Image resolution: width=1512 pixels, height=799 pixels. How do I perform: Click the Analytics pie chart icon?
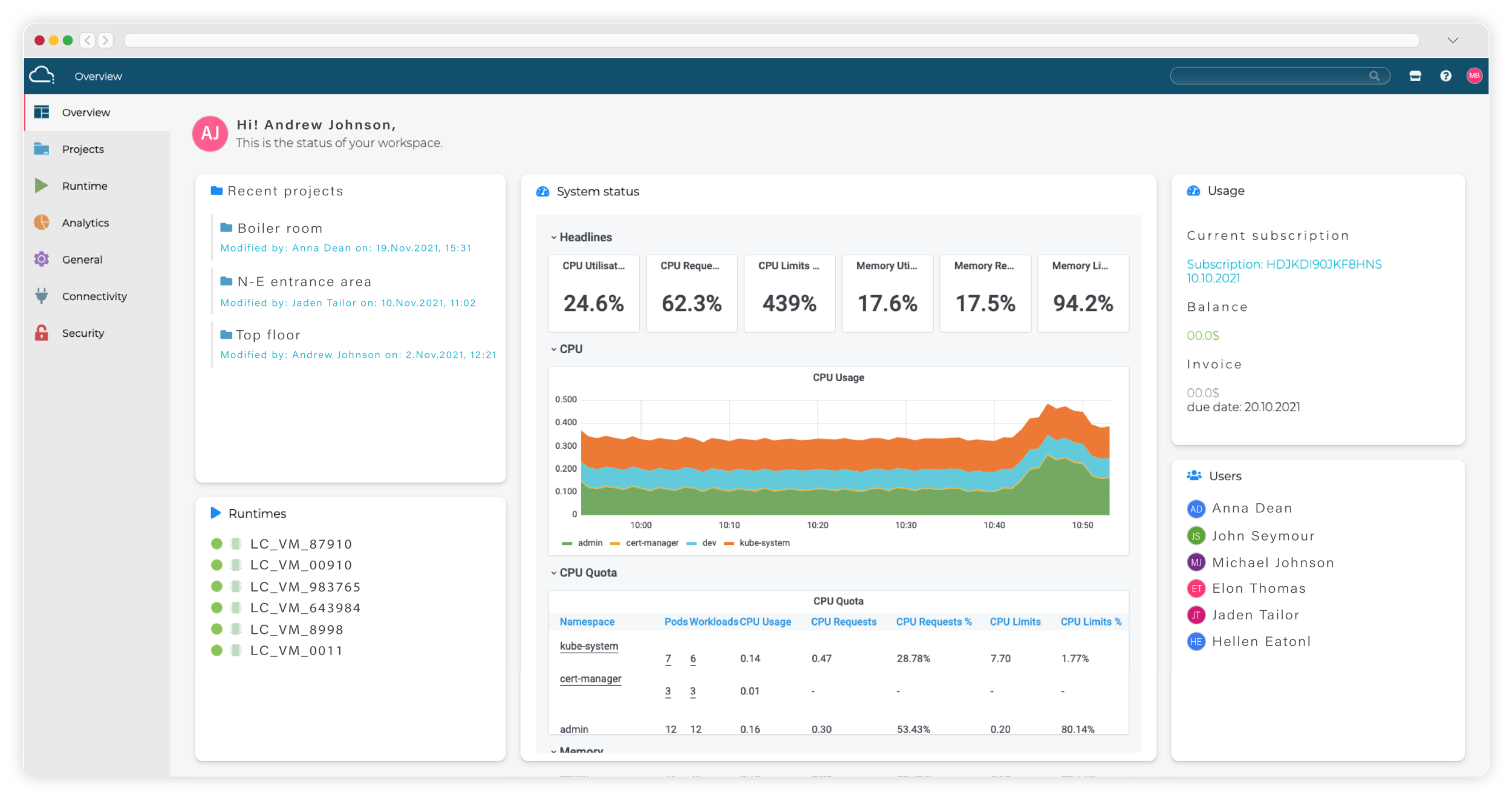click(x=42, y=223)
